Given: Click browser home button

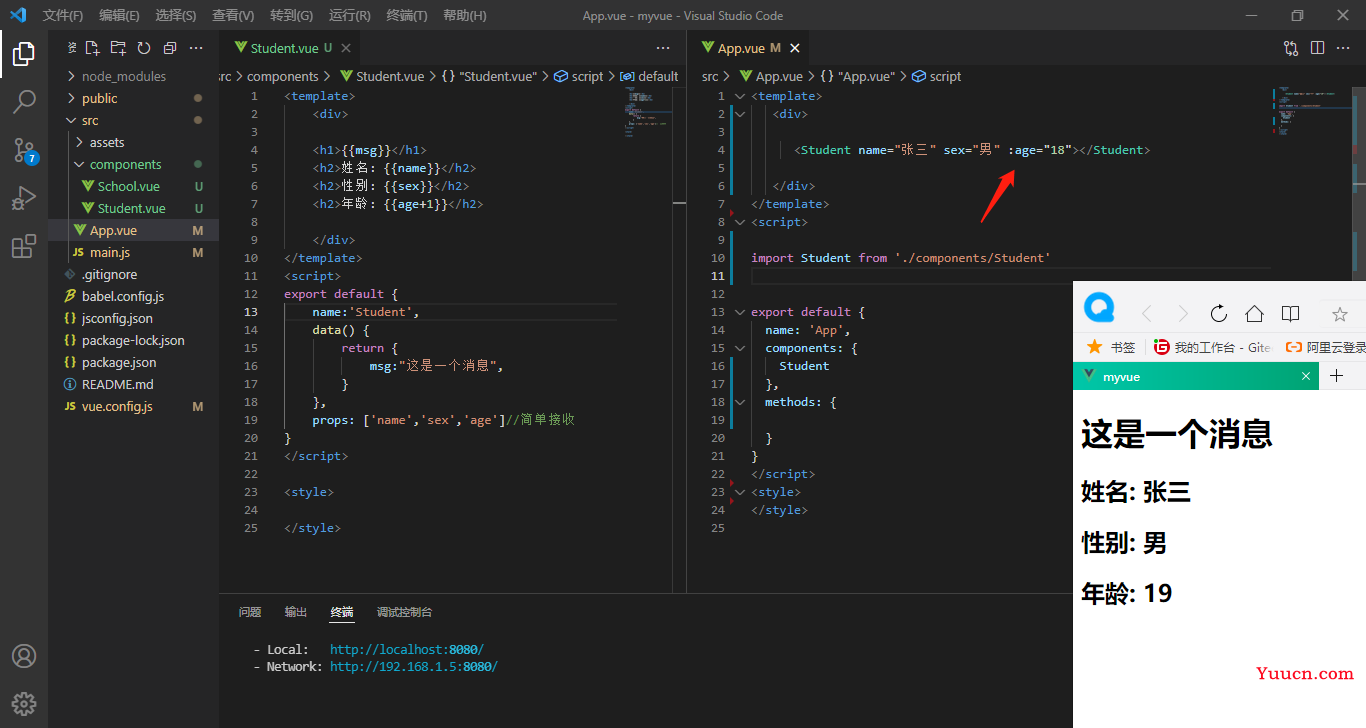Looking at the screenshot, I should click(x=1254, y=314).
